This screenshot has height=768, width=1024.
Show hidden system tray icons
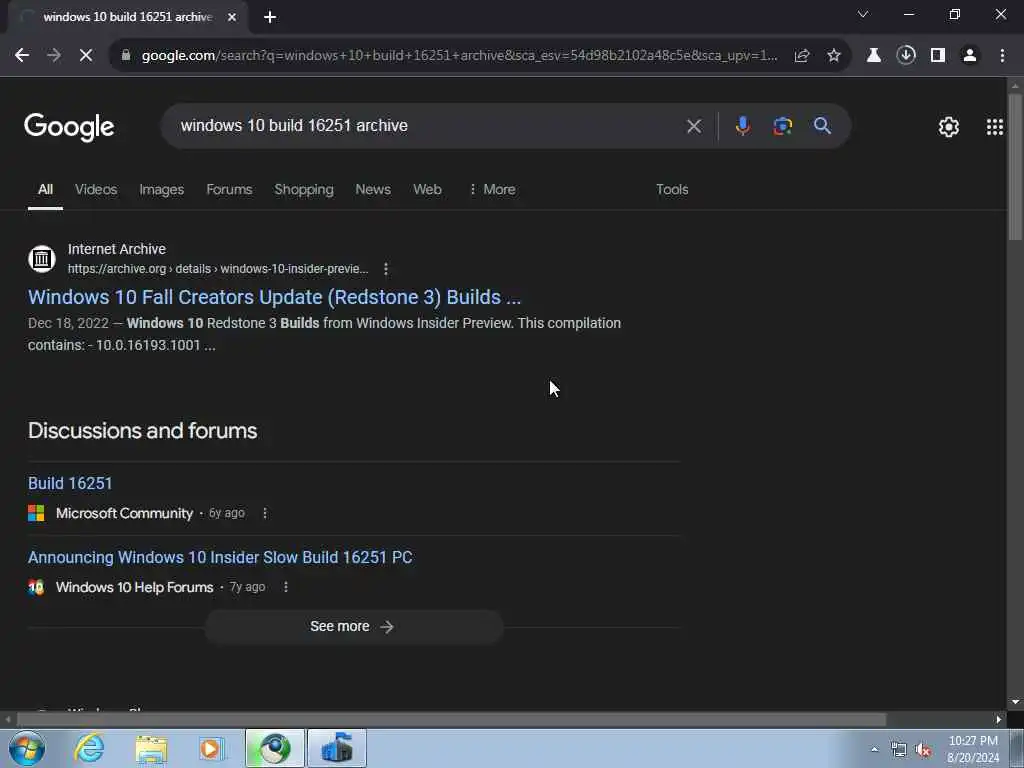click(x=874, y=749)
